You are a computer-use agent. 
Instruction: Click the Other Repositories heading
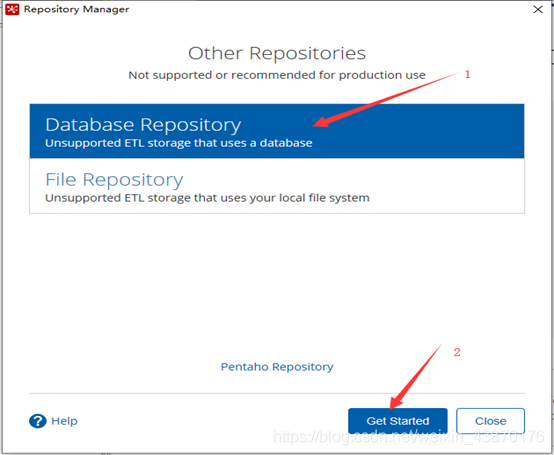277,53
